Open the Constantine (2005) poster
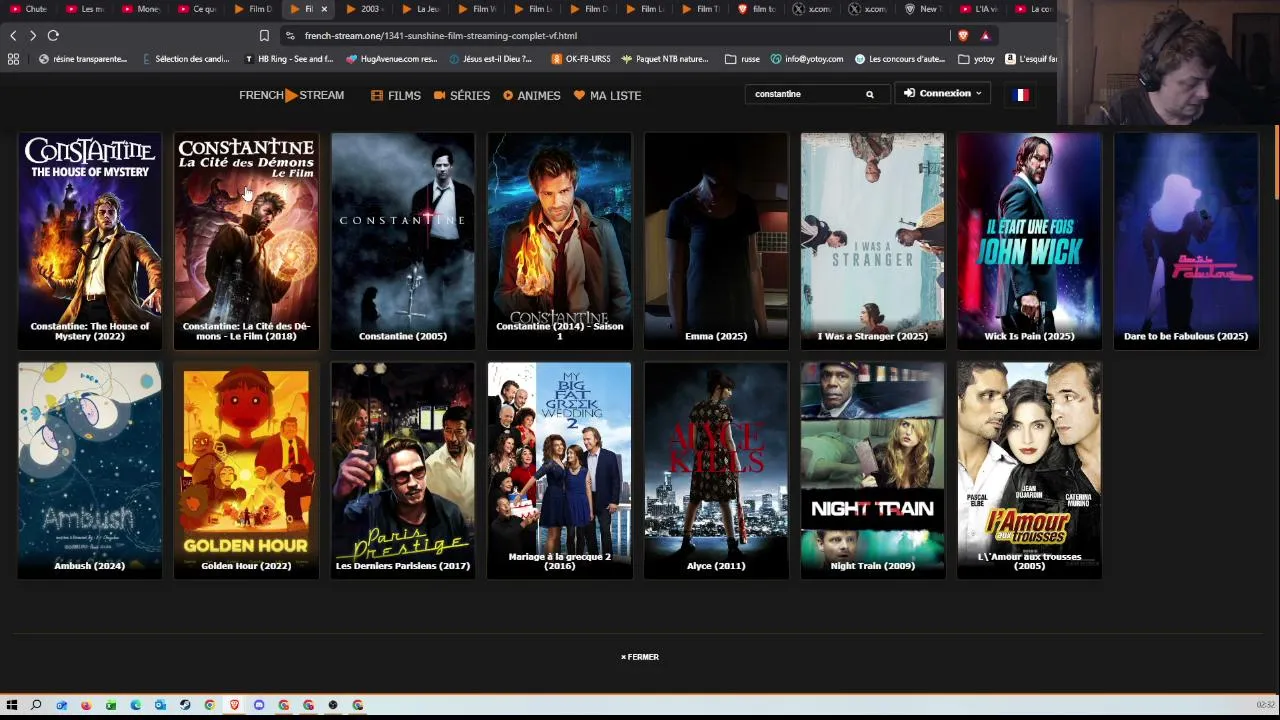 point(403,241)
